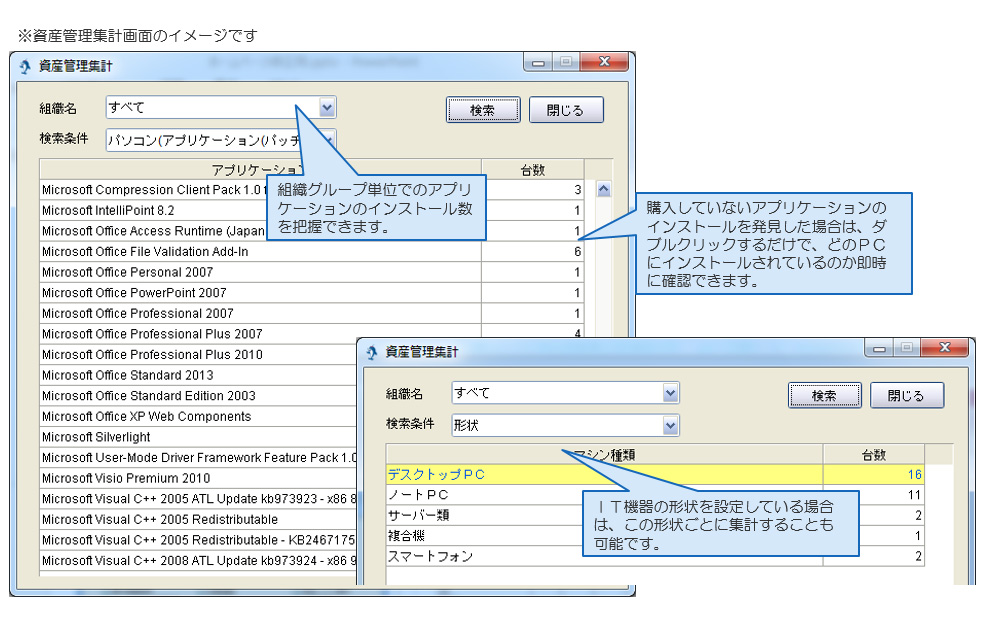Viewport: 985px width, 622px height.
Task: Click the 閉じる button in the rear window
Action: 566,110
